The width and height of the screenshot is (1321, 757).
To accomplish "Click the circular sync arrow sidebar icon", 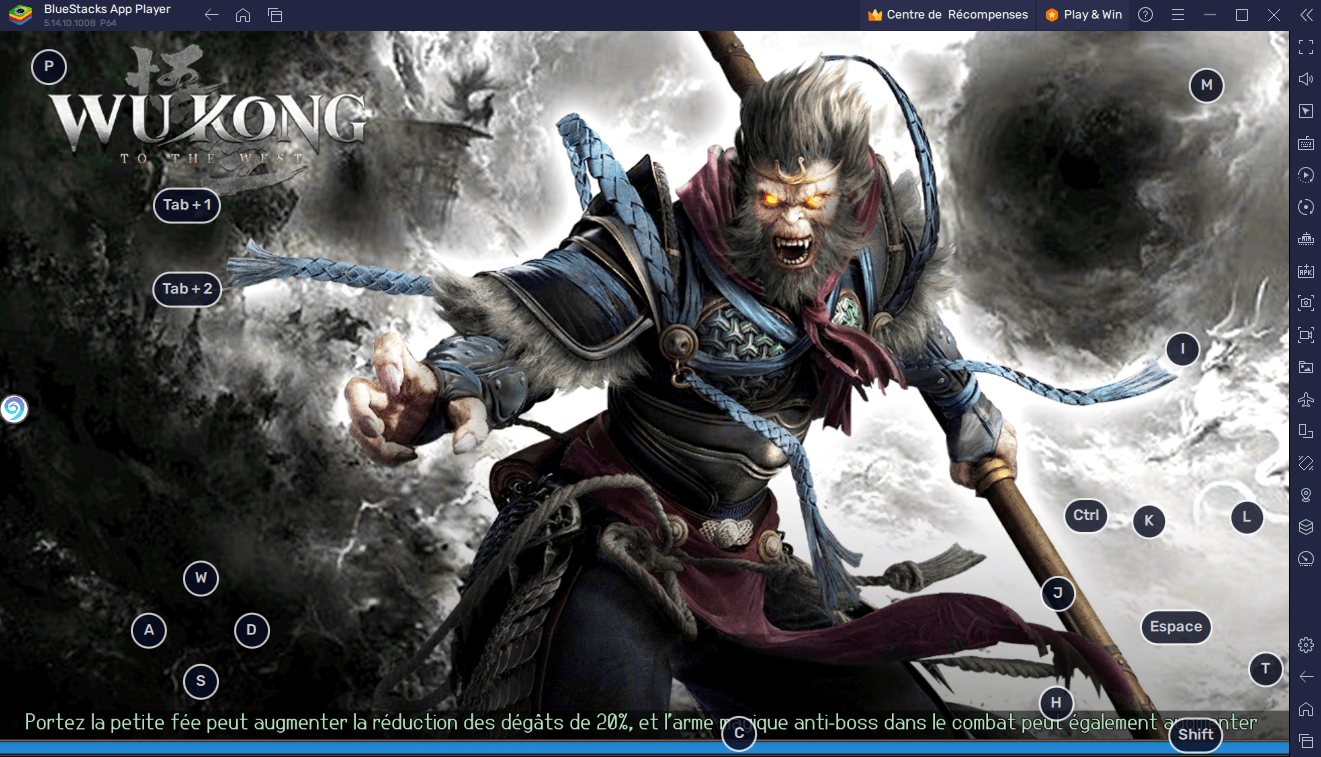I will 1305,207.
